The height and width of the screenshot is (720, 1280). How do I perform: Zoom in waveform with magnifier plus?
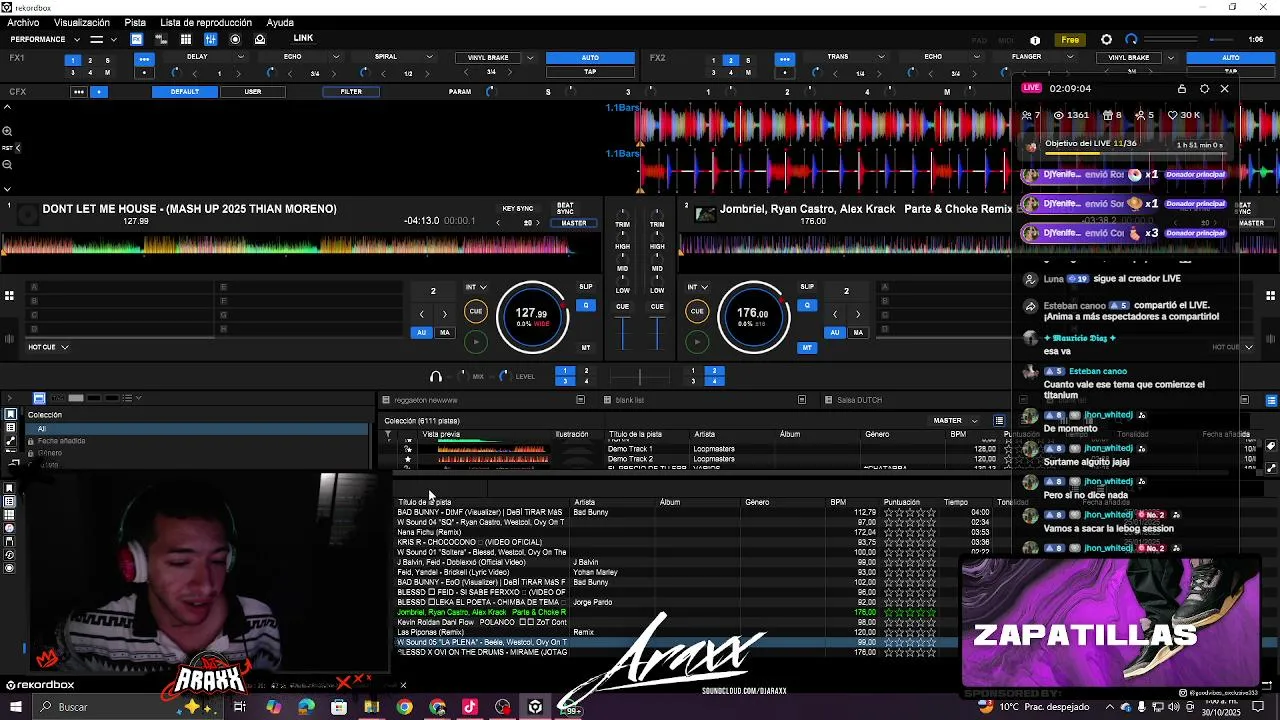point(7,131)
